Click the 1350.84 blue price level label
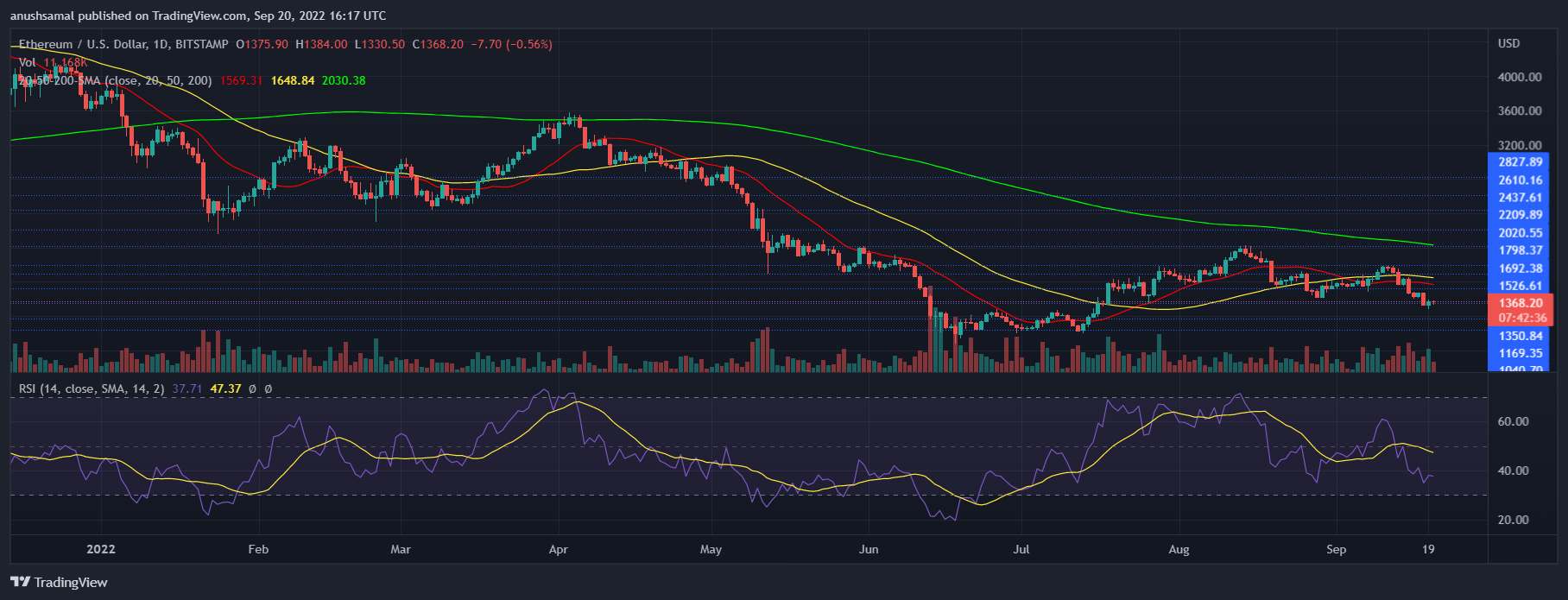1568x600 pixels. [x=1520, y=336]
